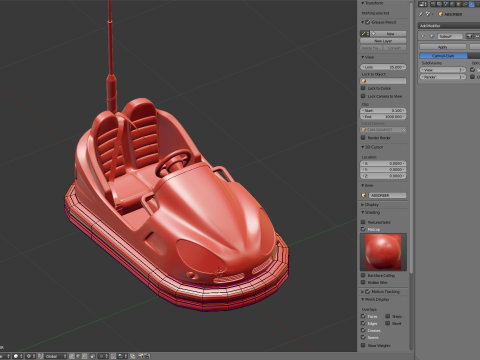Open the properties editor type selector

tap(423, 4)
